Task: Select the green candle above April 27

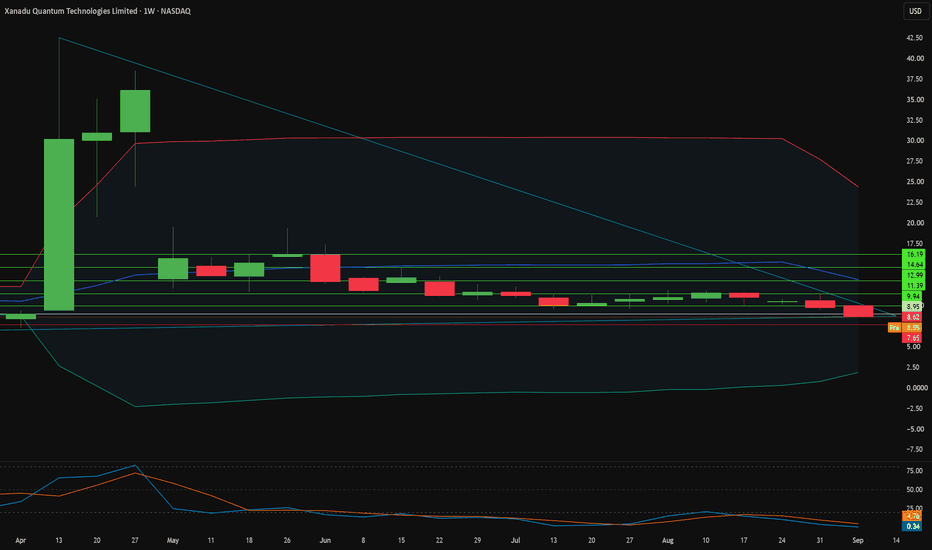Action: (x=135, y=111)
